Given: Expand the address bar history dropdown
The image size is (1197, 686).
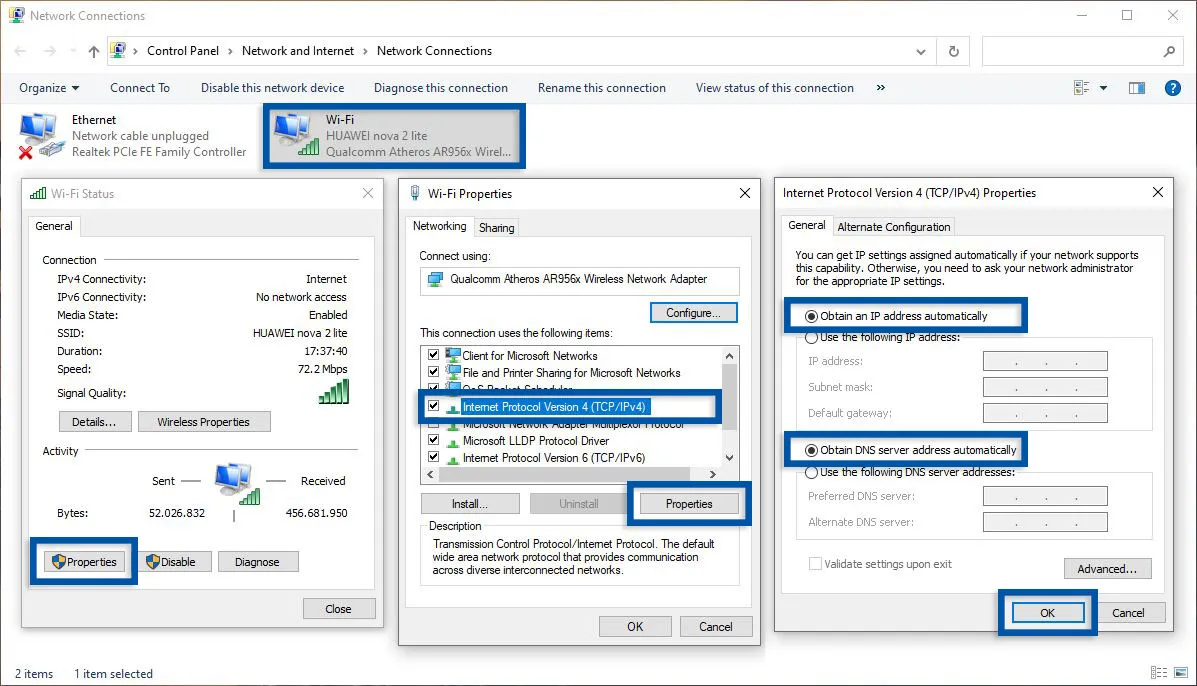Looking at the screenshot, I should pyautogui.click(x=921, y=51).
